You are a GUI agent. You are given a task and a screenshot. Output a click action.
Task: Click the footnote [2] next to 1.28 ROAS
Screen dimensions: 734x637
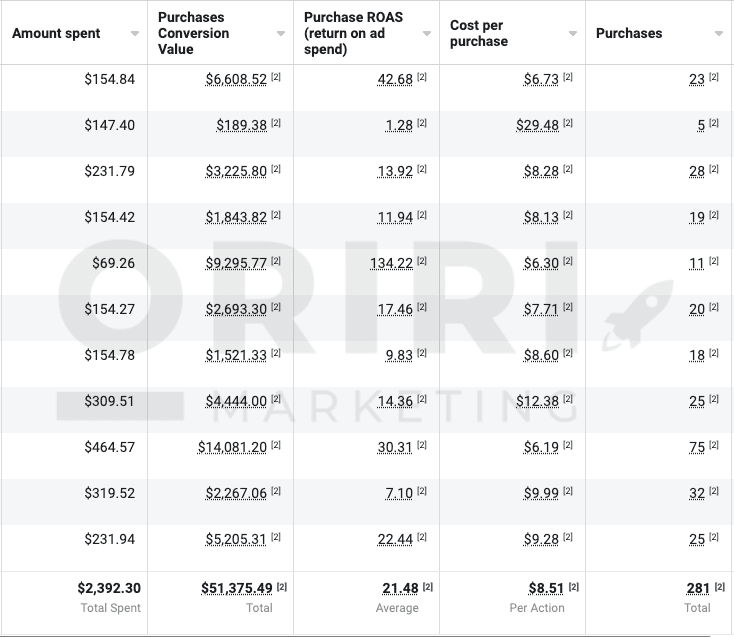[x=422, y=123]
